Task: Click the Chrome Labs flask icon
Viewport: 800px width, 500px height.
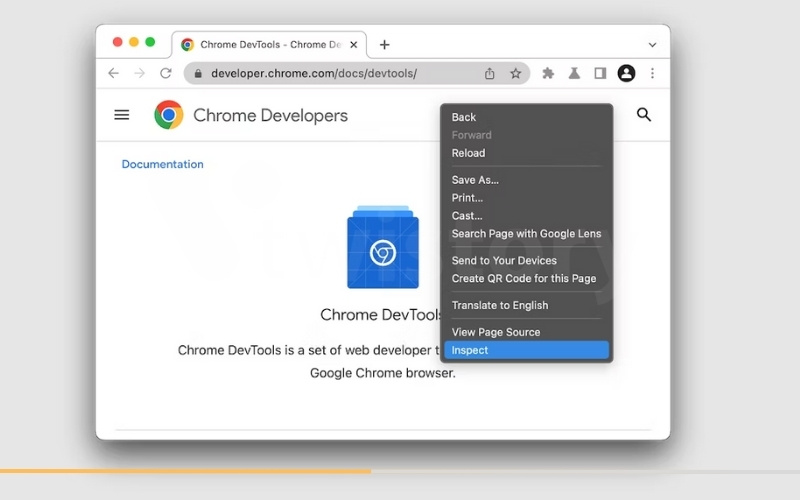Action: point(574,73)
